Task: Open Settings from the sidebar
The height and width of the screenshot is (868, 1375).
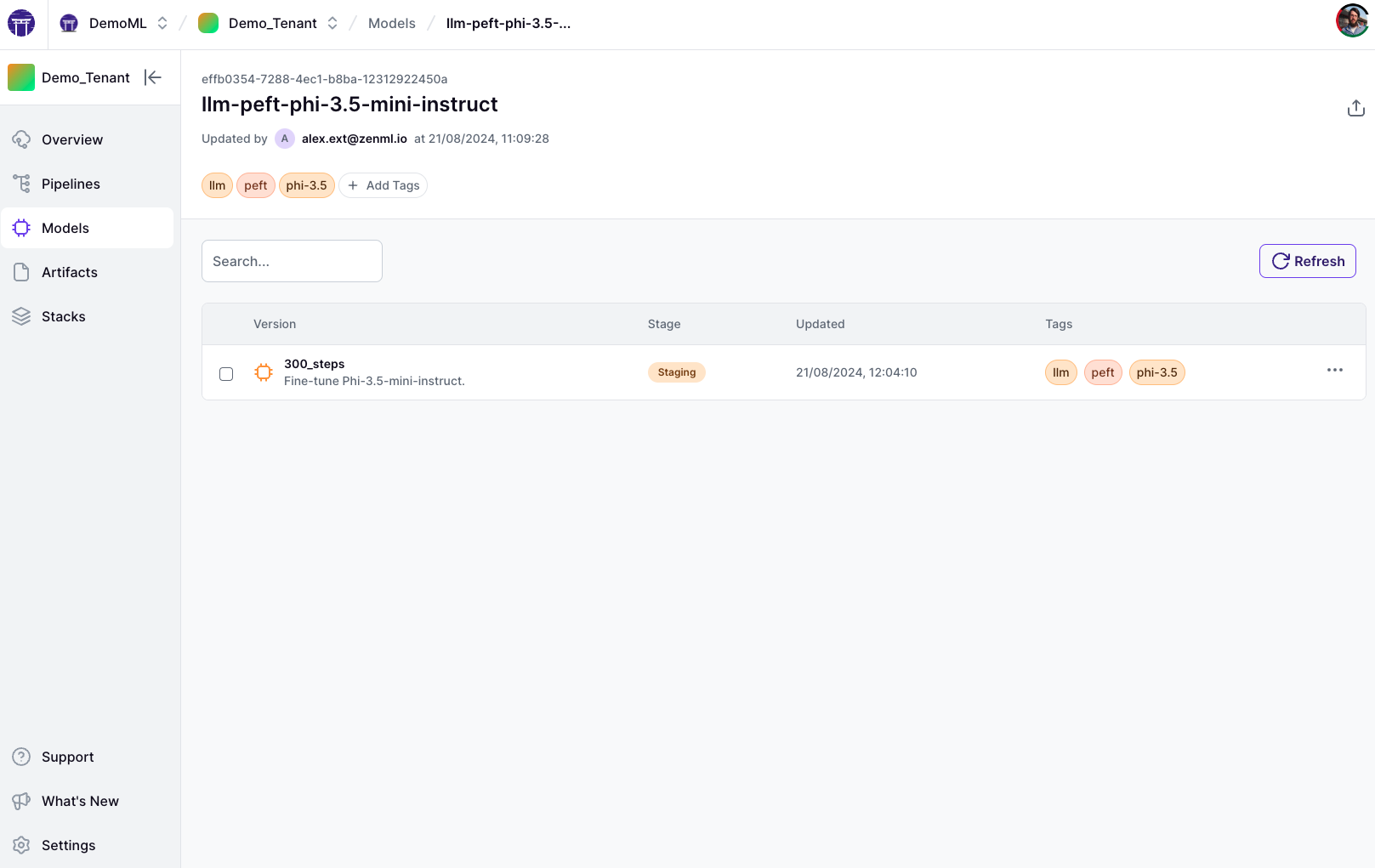Action: (68, 845)
